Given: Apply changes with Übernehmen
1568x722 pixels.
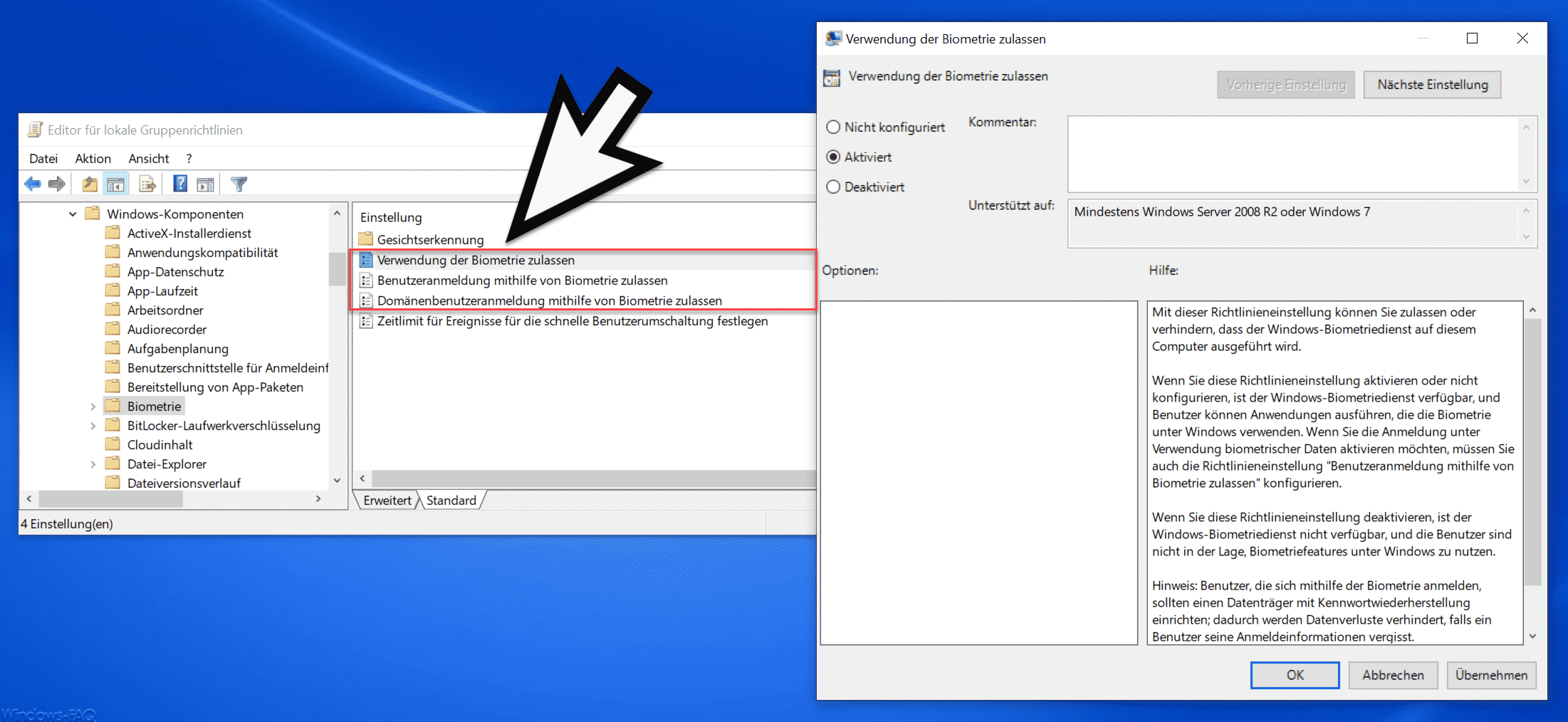Looking at the screenshot, I should [1492, 675].
